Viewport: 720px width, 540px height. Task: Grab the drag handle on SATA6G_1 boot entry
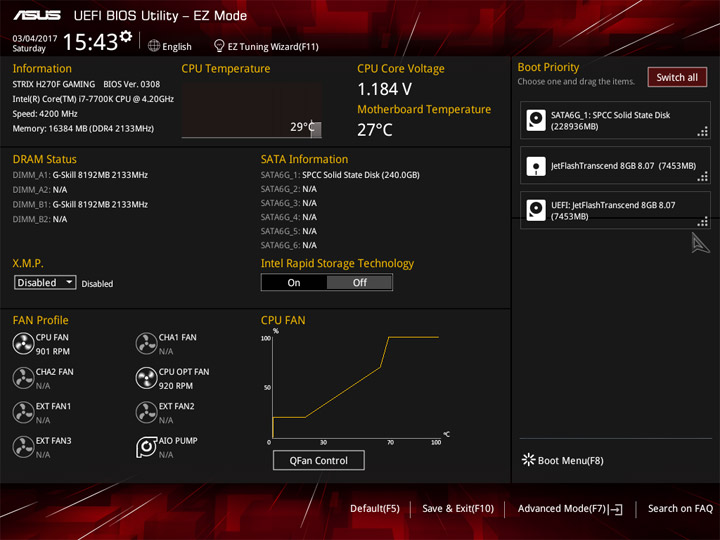[x=703, y=132]
